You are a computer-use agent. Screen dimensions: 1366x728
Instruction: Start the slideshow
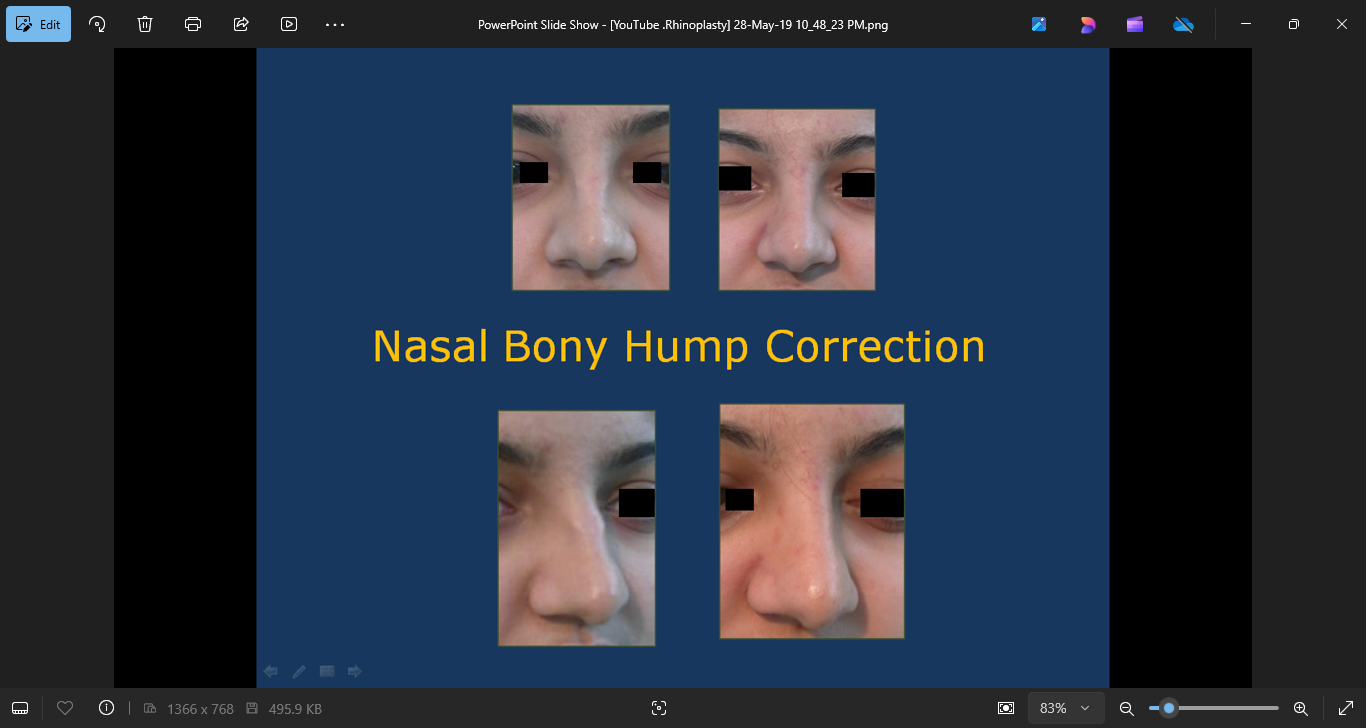tap(289, 24)
